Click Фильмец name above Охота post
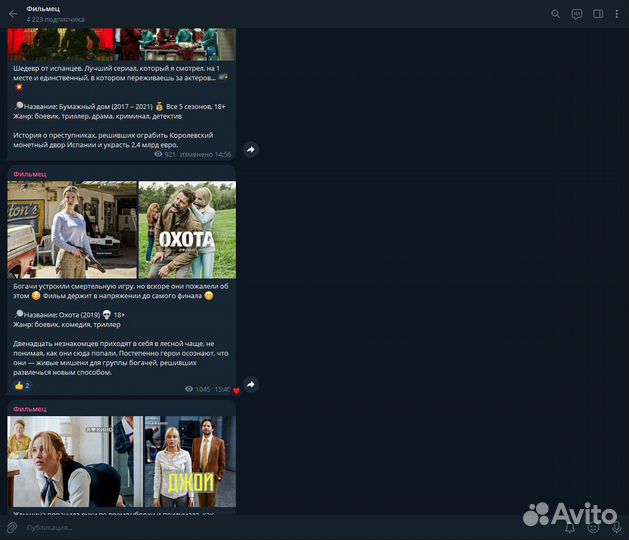Viewport: 629px width, 540px height. pos(30,174)
